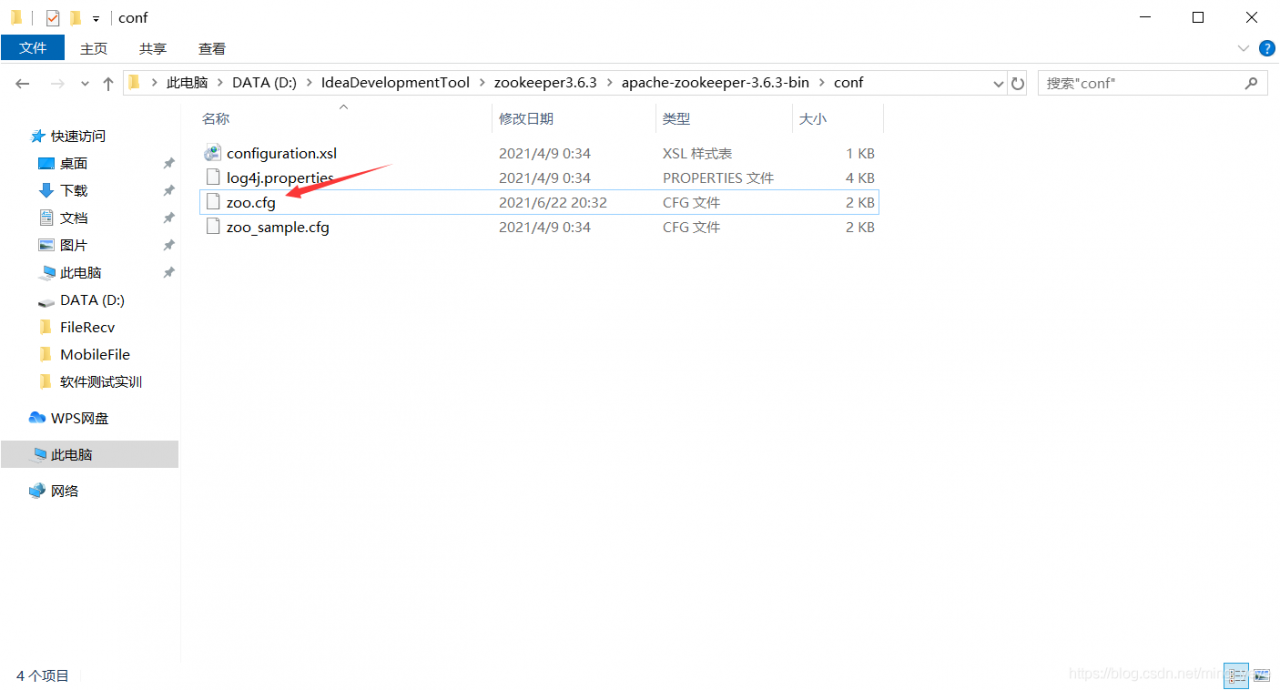Select the zoo.cfg file
The image size is (1280, 690).
251,202
